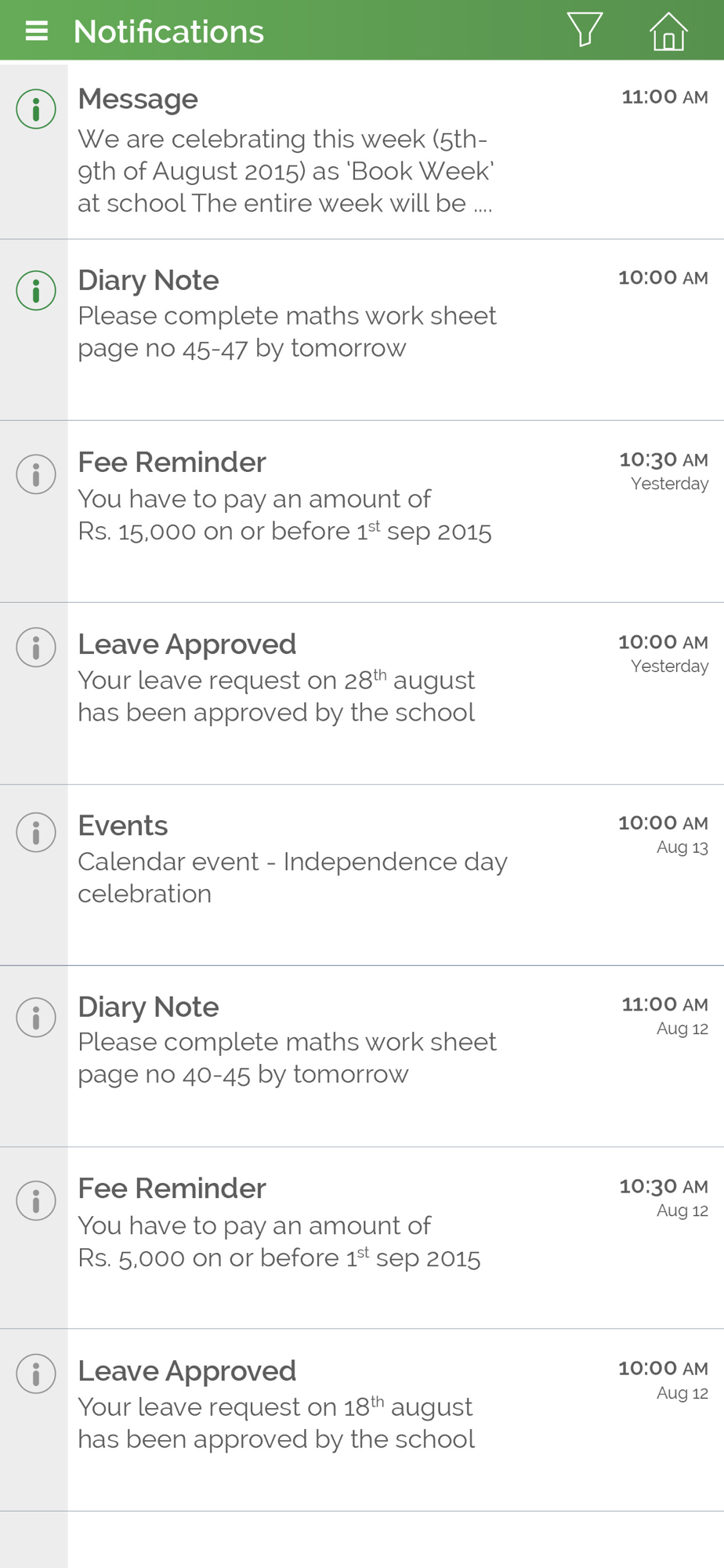This screenshot has height=1568, width=724.
Task: Tap info icon beside today's Diary Note
Action: pyautogui.click(x=36, y=290)
